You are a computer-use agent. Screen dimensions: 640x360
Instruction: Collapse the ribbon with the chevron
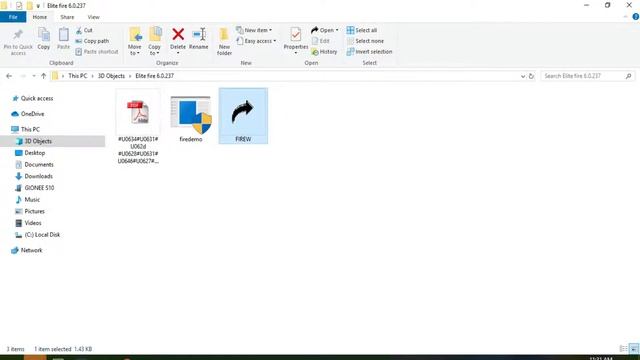(x=626, y=17)
